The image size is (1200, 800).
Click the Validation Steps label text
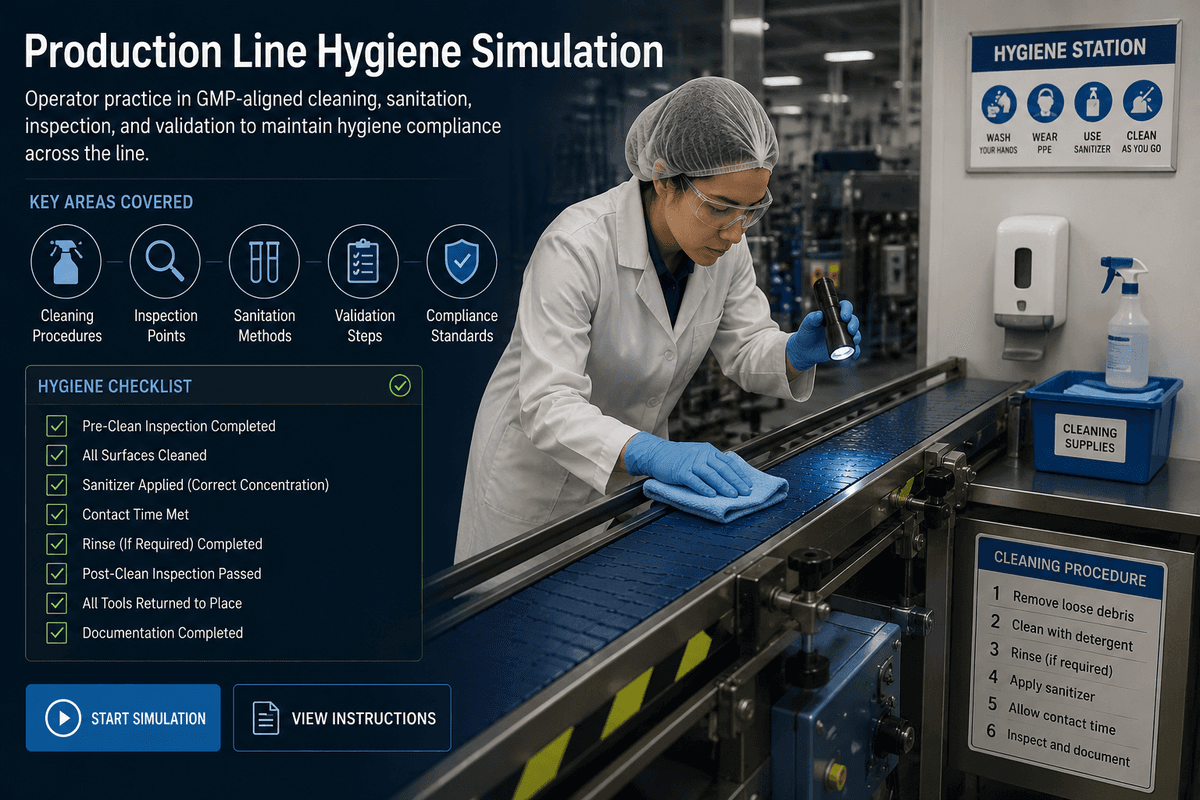pyautogui.click(x=364, y=326)
